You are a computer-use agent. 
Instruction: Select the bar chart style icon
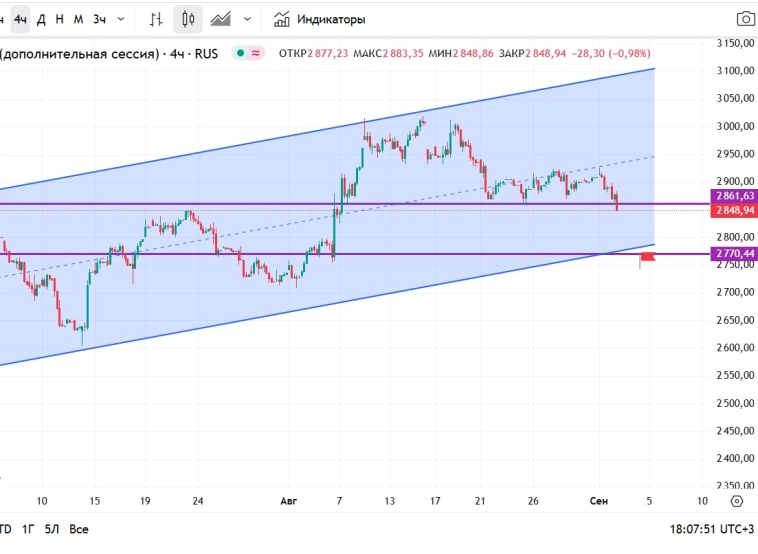(155, 19)
